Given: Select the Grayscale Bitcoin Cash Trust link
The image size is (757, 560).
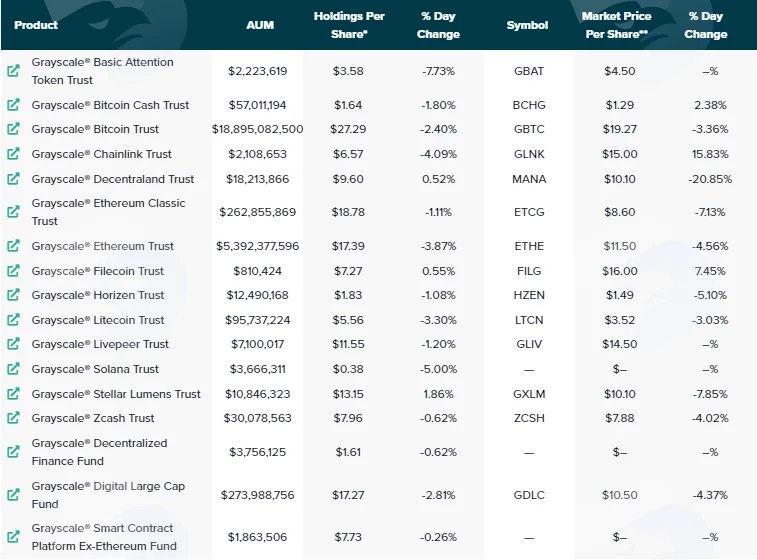Looking at the screenshot, I should tap(110, 105).
